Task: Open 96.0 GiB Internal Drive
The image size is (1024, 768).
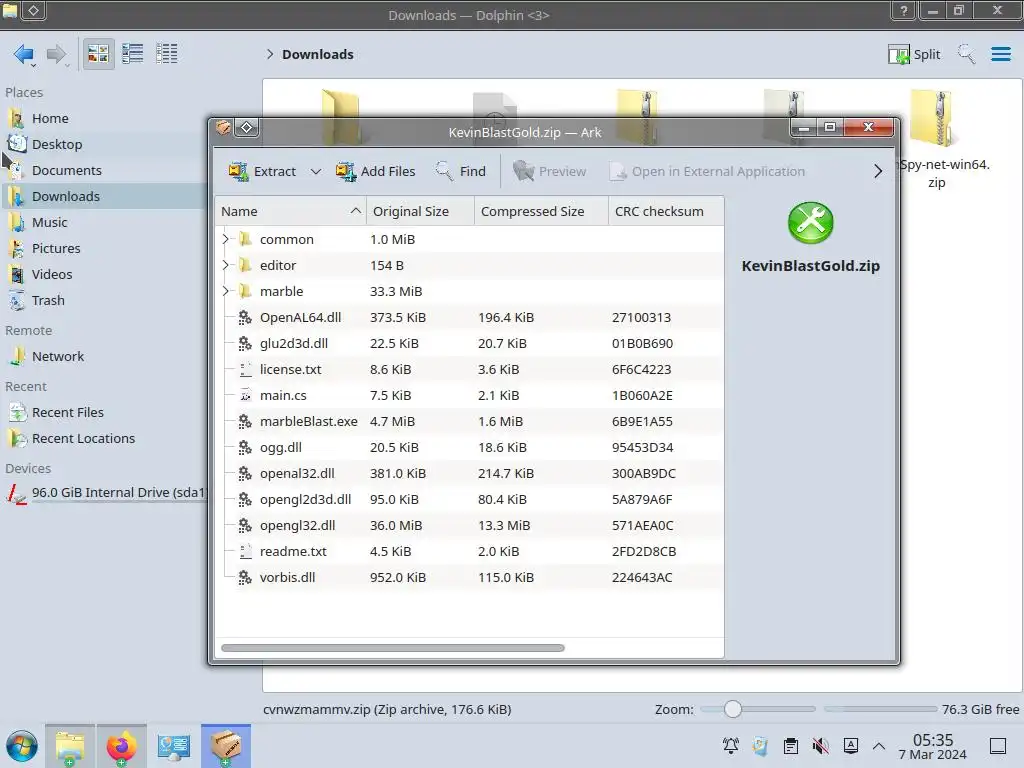Action: pyautogui.click(x=105, y=493)
